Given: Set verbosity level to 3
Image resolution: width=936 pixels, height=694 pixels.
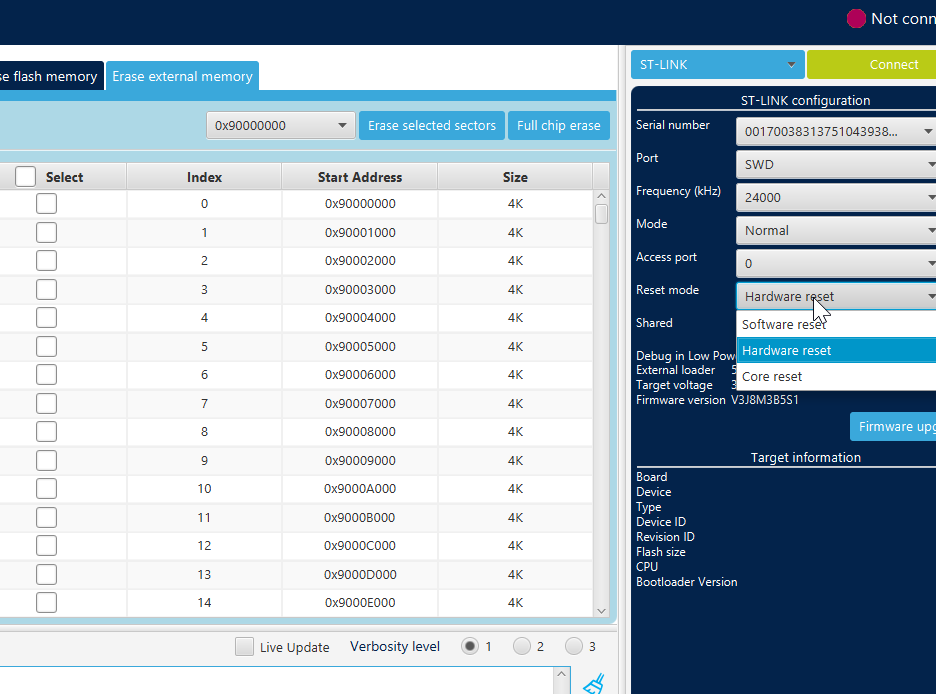Looking at the screenshot, I should coord(574,646).
